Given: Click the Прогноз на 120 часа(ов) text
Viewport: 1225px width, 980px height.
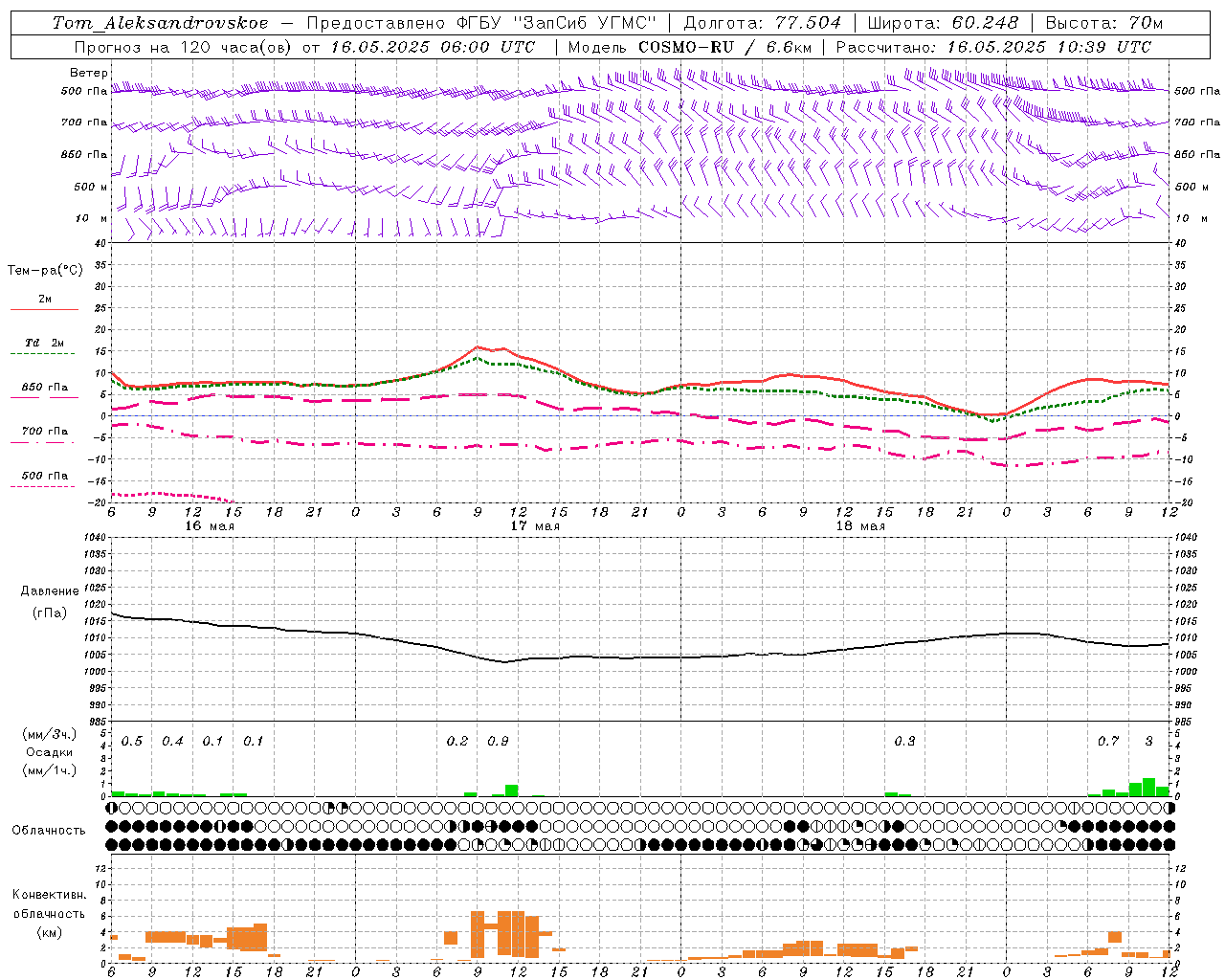Looking at the screenshot, I should [x=183, y=47].
